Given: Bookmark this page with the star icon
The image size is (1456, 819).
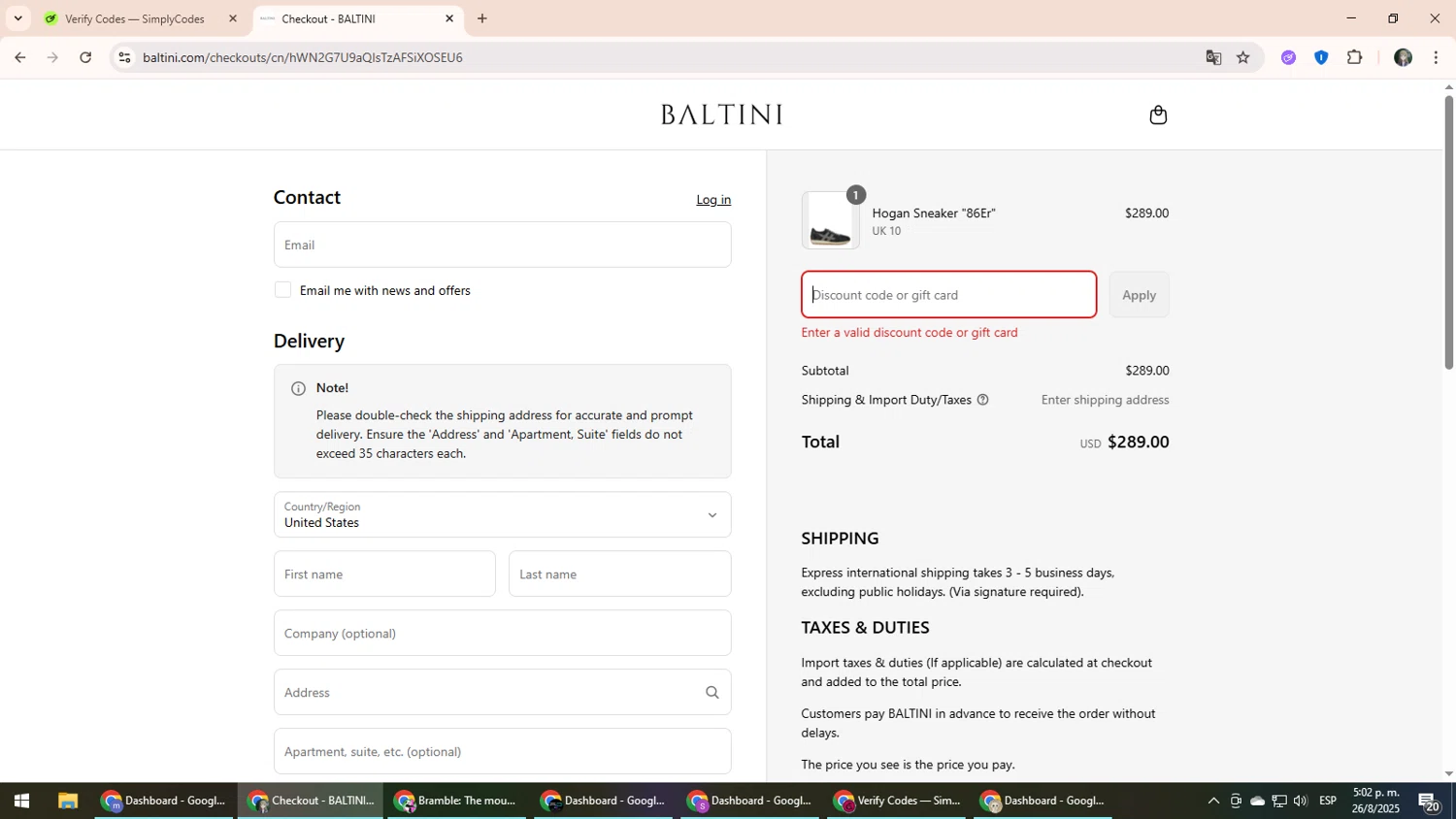Looking at the screenshot, I should pos(1243,57).
